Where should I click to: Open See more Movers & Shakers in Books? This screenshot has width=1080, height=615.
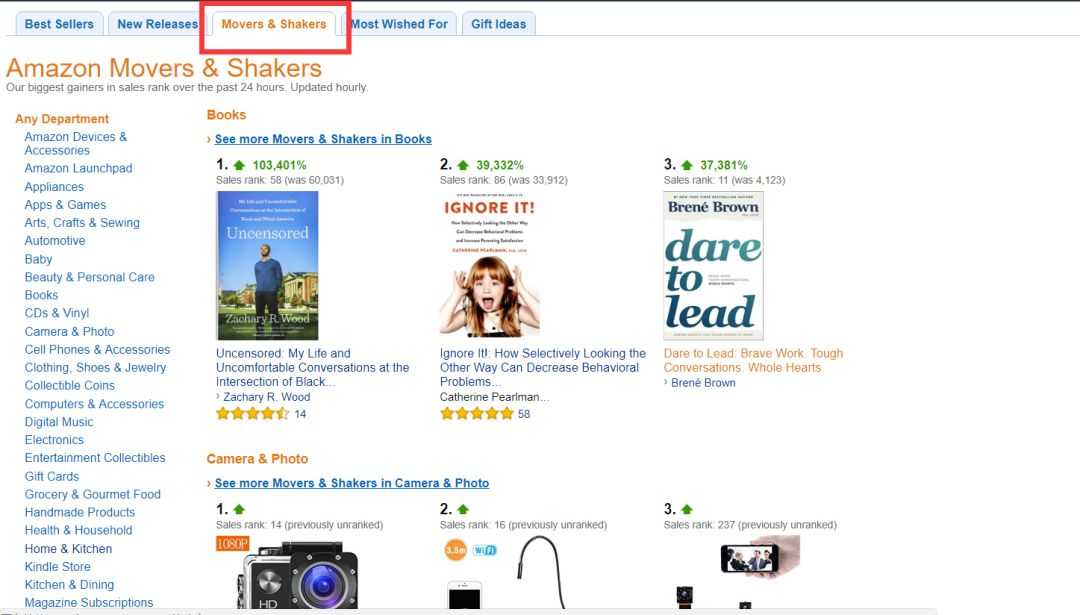point(323,139)
